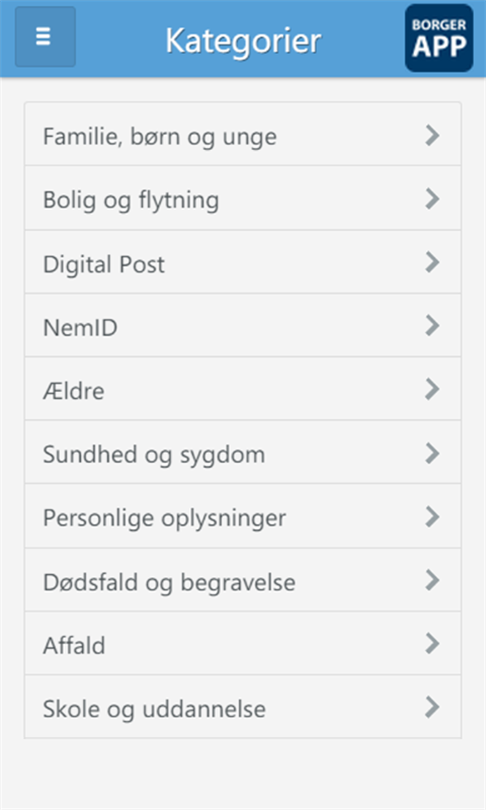Open the NemID category

pyautogui.click(x=243, y=325)
